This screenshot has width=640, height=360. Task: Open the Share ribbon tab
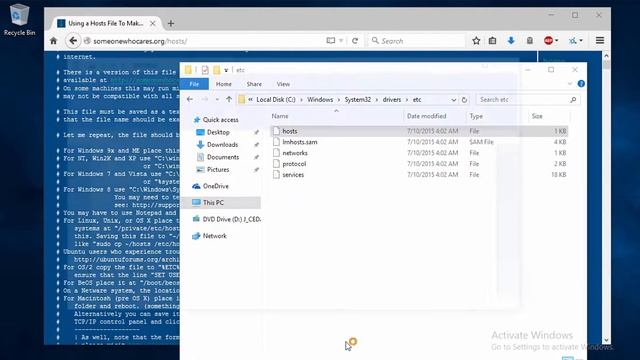click(x=254, y=84)
